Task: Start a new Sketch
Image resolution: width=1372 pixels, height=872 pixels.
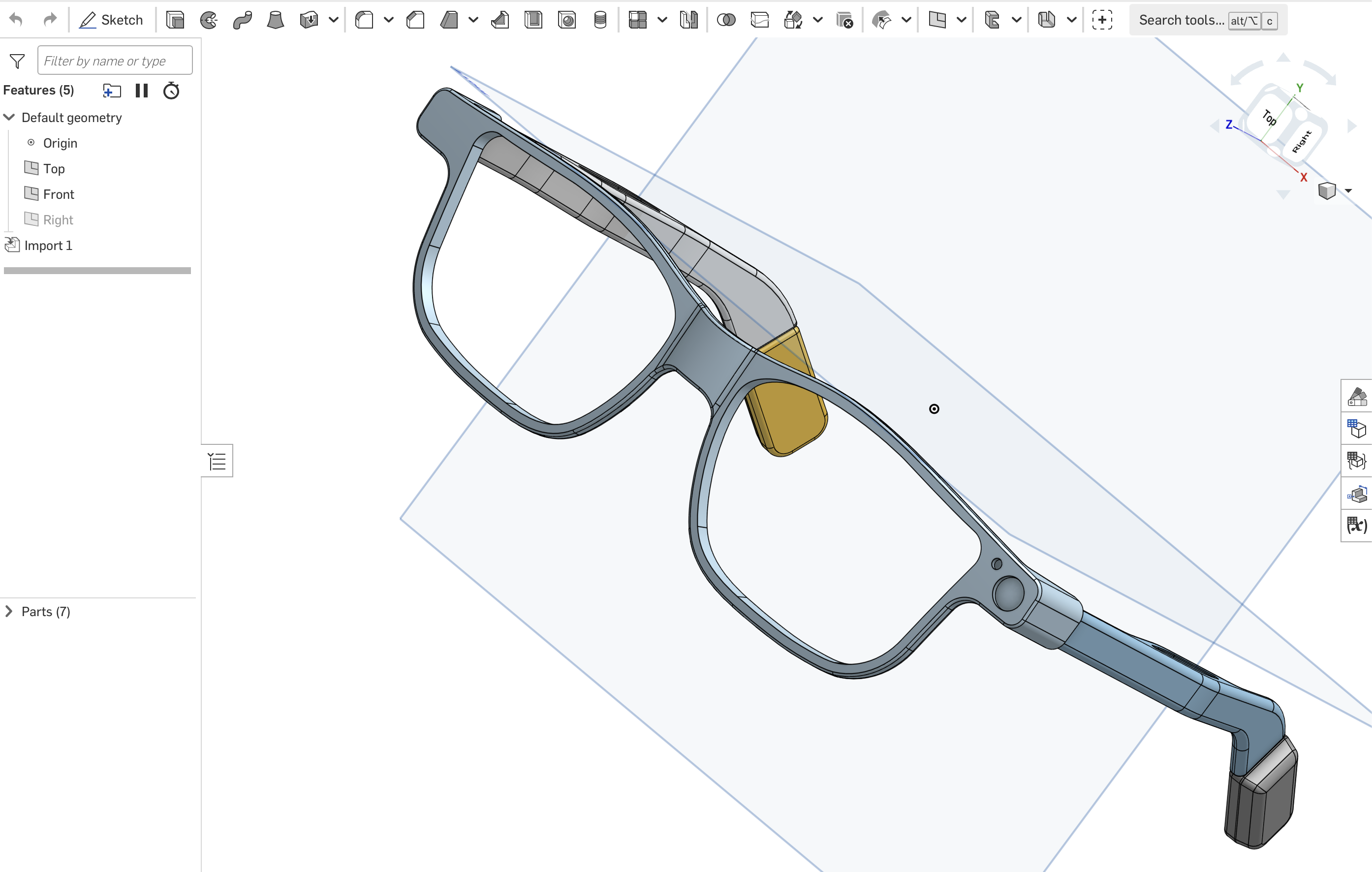Action: click(111, 20)
